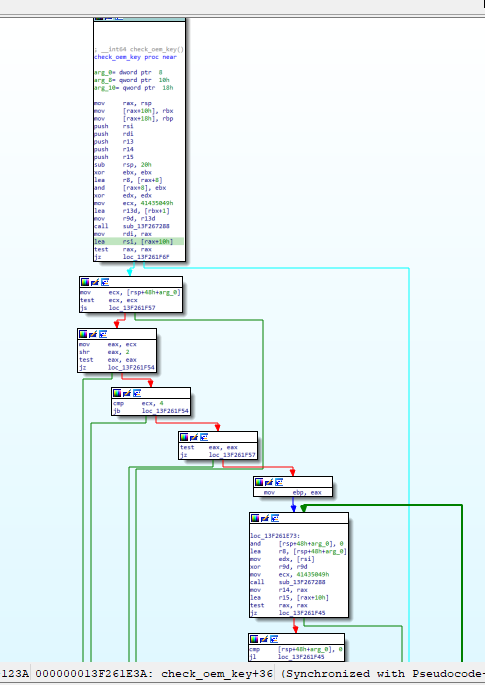The height and width of the screenshot is (685, 485).
Task: Click 'lea r15, [rax+10h]' instruction
Action: tap(289, 598)
